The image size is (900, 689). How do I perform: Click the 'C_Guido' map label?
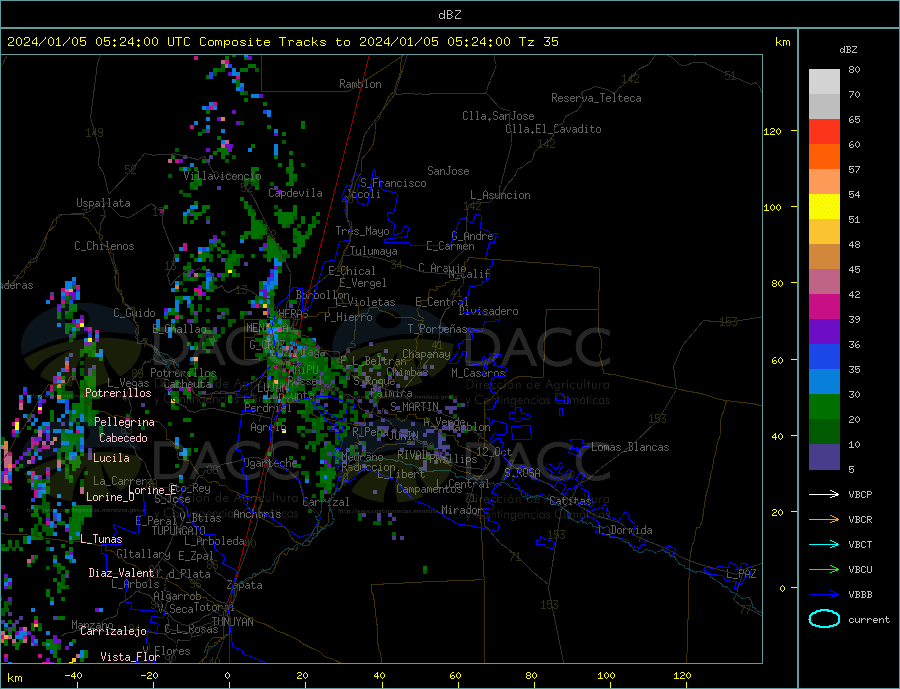(x=134, y=313)
